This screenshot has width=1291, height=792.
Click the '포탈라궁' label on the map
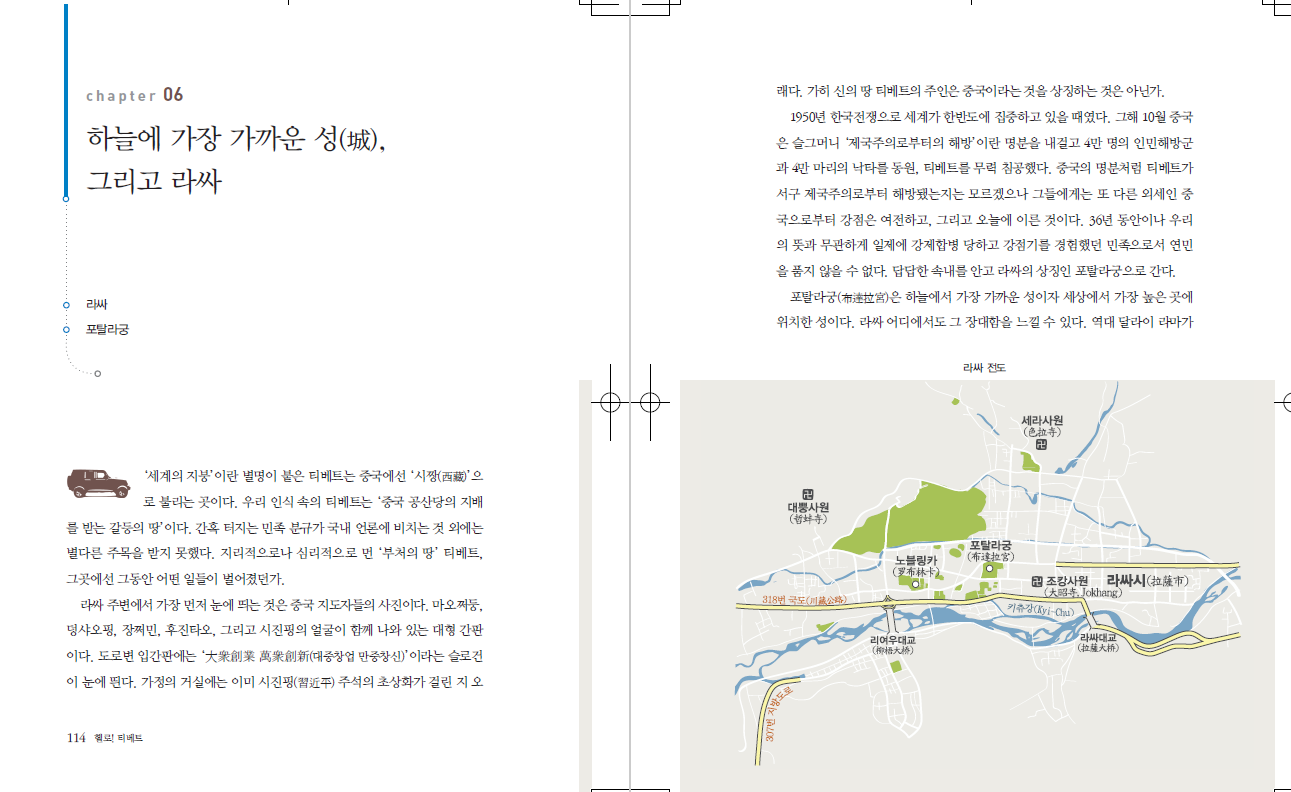(990, 545)
